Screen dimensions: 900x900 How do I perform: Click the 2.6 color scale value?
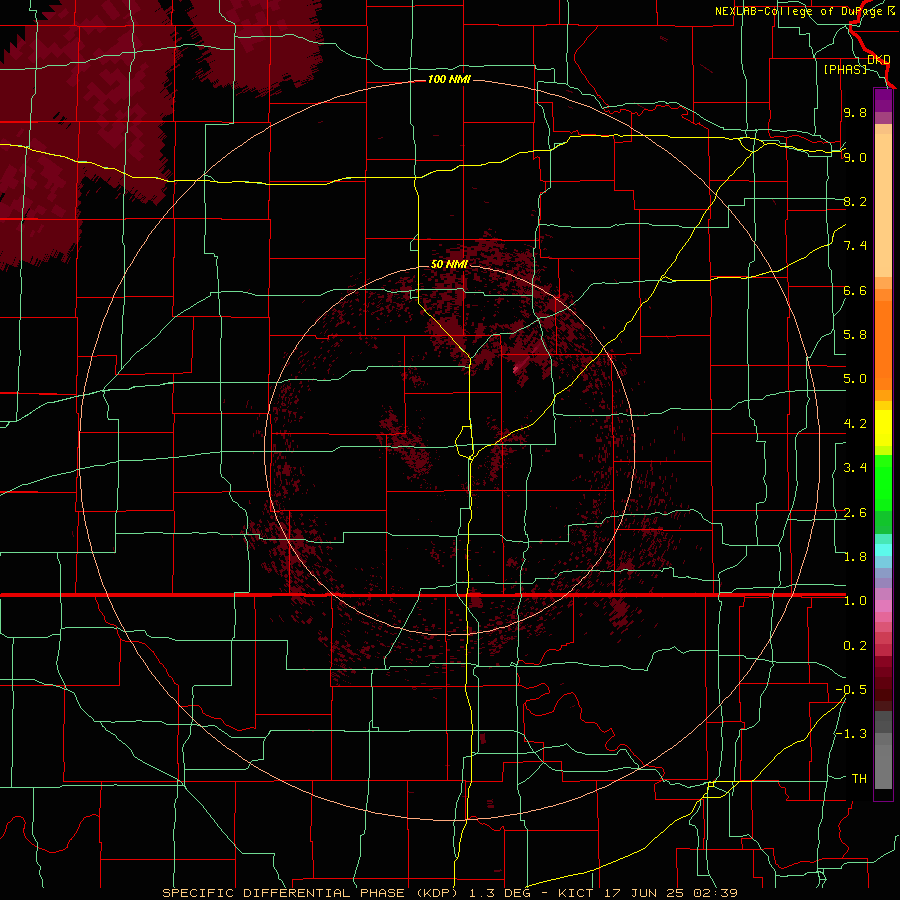[855, 513]
